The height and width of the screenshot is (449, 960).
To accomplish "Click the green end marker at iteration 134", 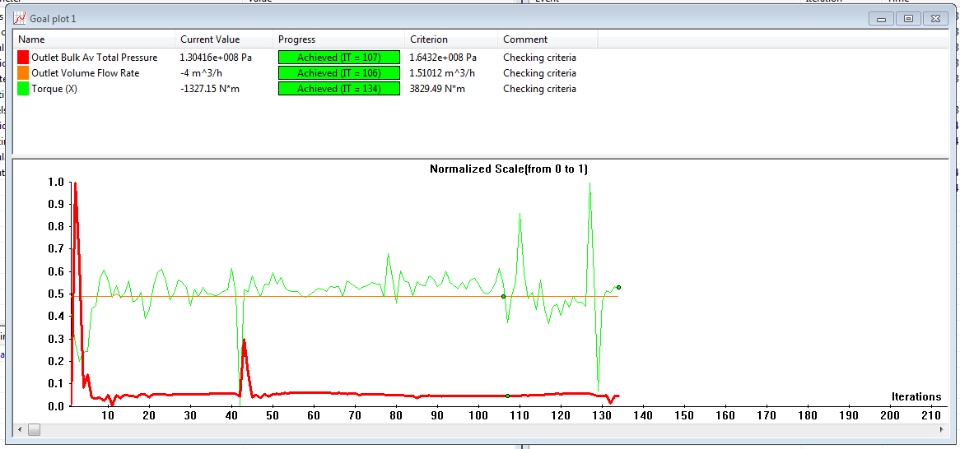I will pos(618,287).
